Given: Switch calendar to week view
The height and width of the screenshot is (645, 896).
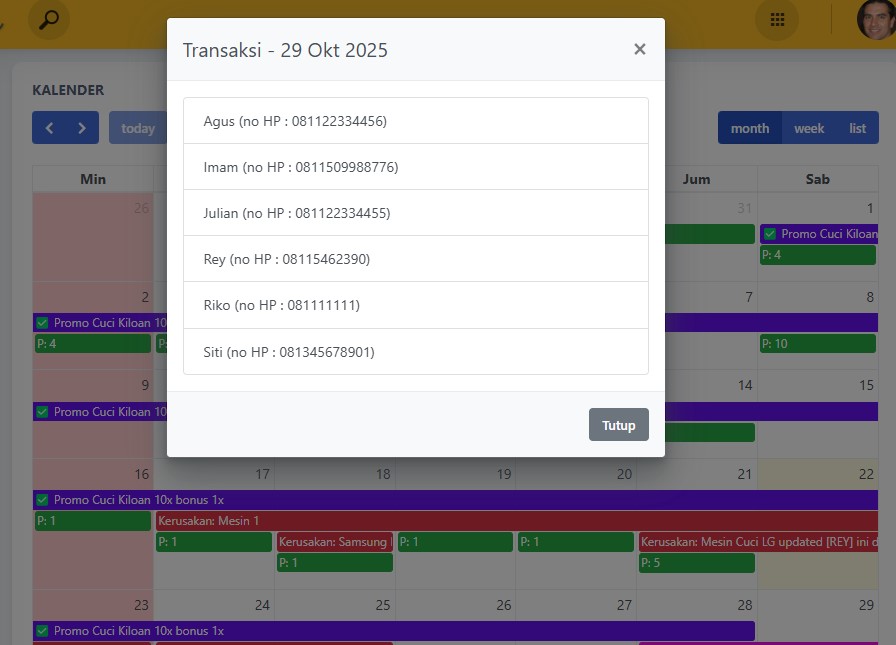Looking at the screenshot, I should [809, 128].
